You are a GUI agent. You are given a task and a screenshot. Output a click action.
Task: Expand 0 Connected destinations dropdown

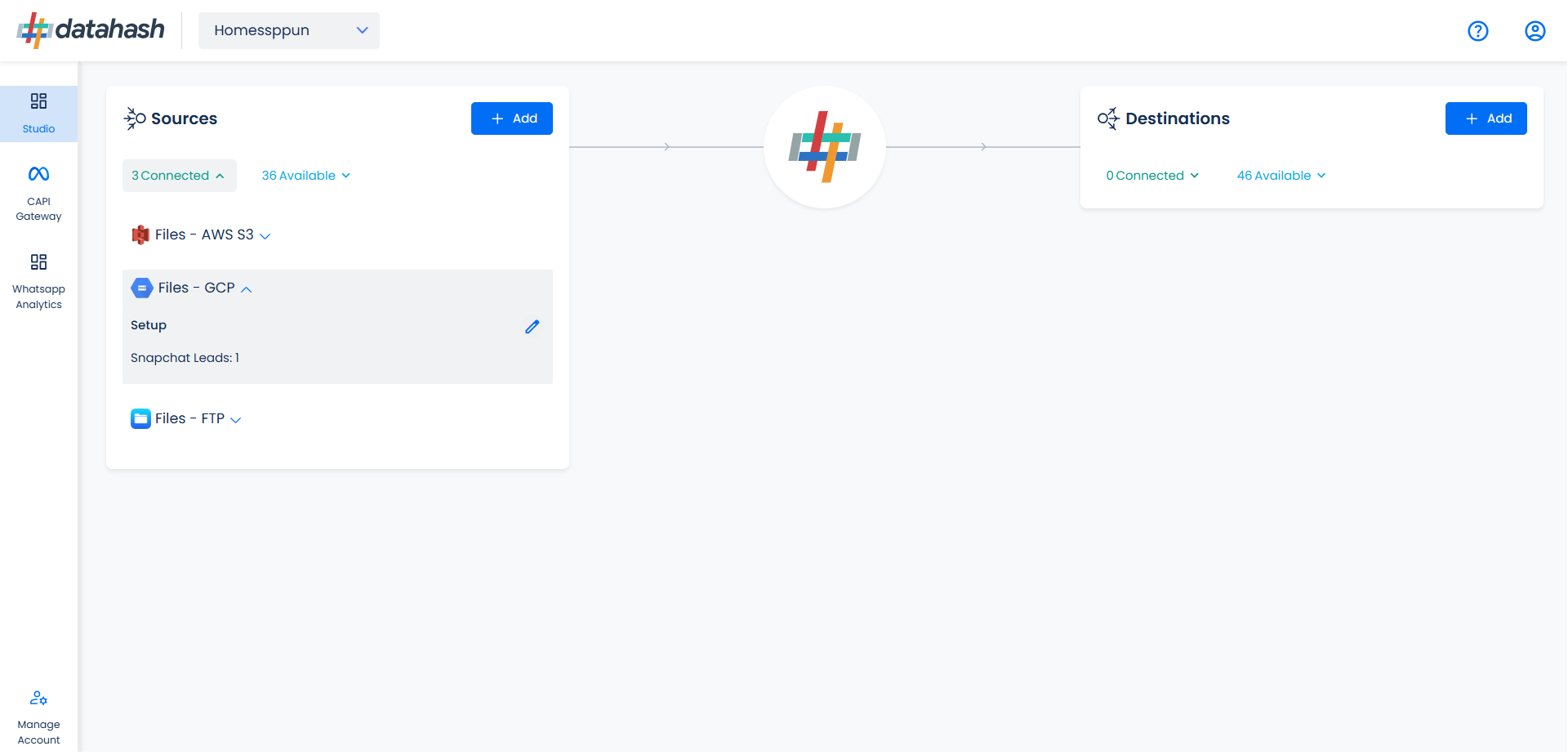point(1152,176)
